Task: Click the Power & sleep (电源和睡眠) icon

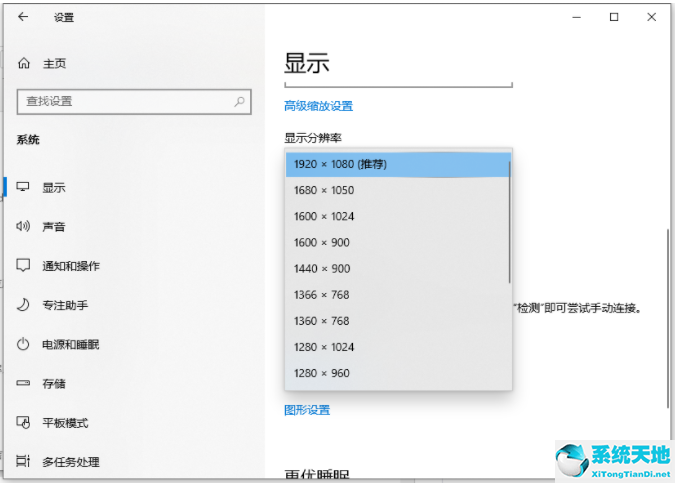Action: tap(23, 344)
